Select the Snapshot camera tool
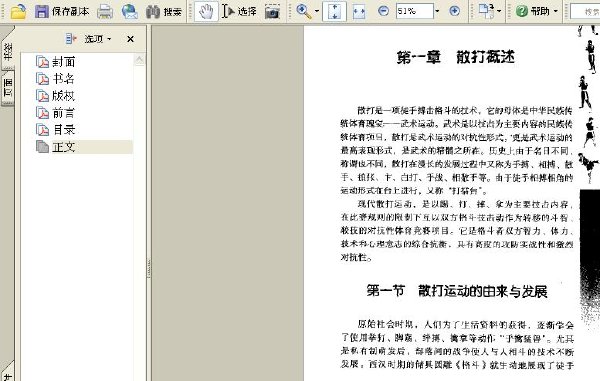The height and width of the screenshot is (381, 600). (272, 12)
